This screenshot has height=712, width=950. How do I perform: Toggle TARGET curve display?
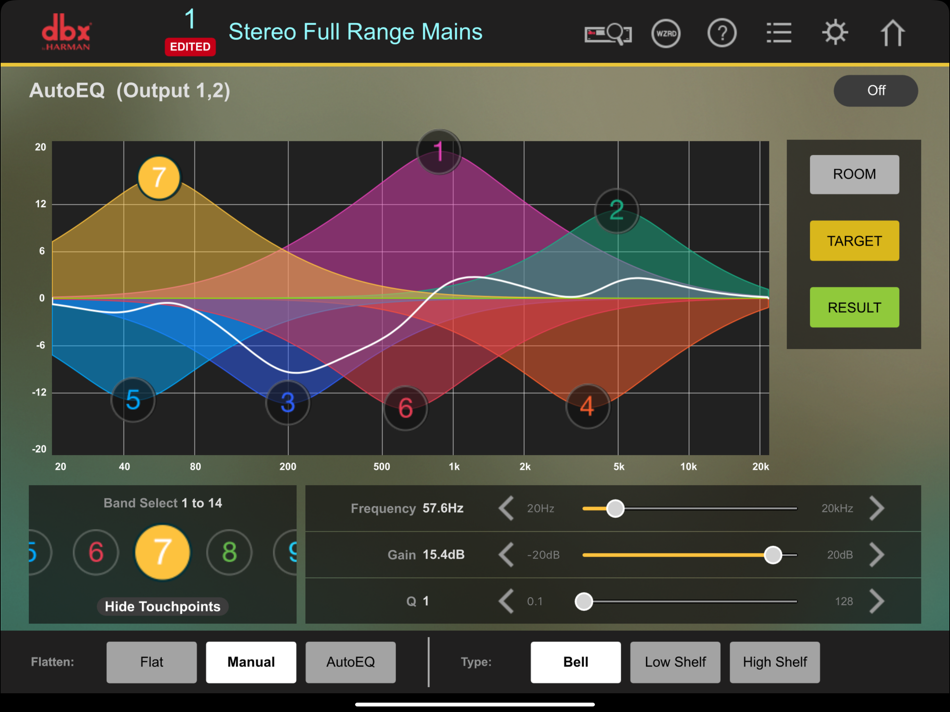point(854,241)
